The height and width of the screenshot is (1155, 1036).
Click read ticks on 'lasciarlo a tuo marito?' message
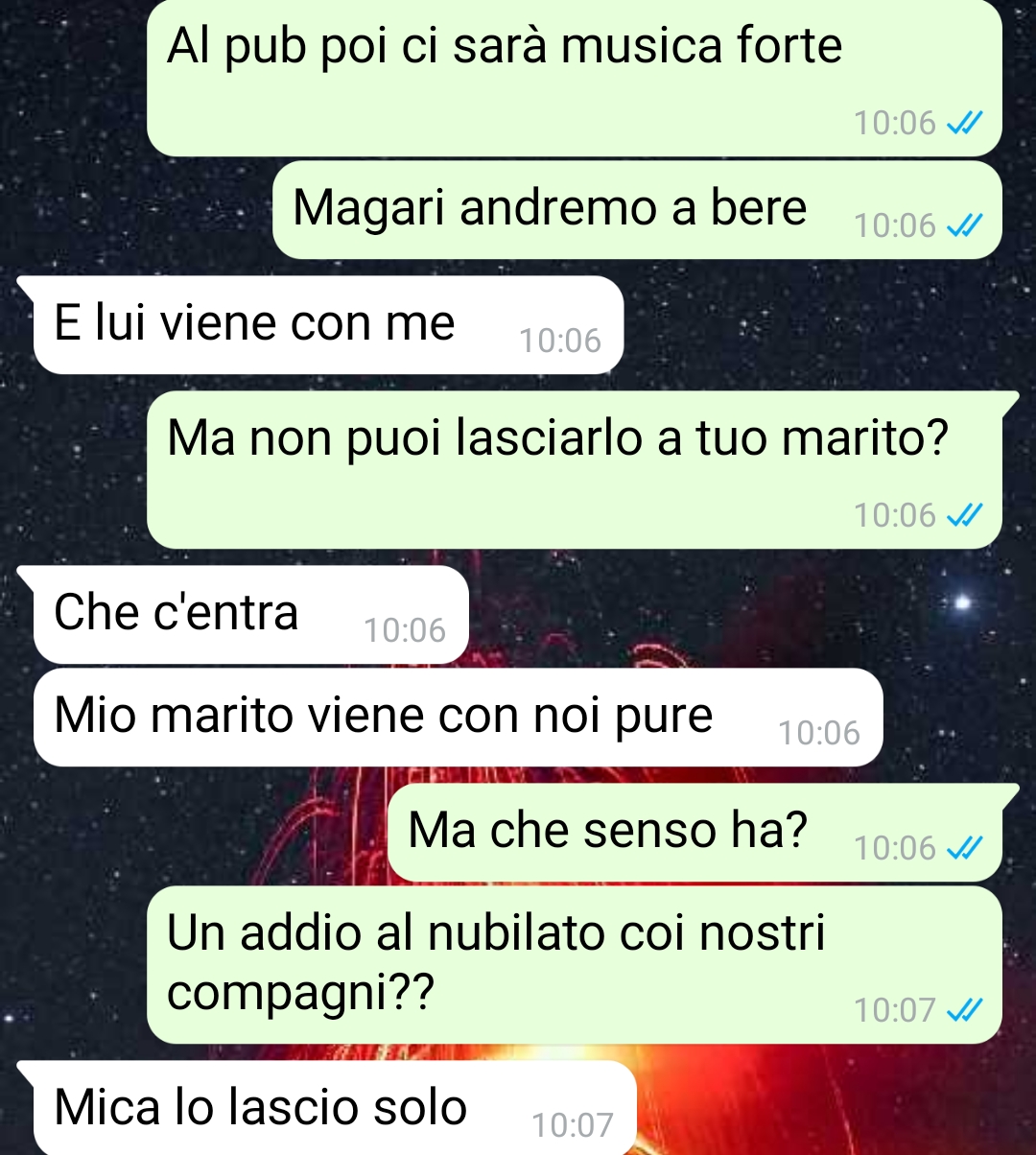[x=964, y=515]
